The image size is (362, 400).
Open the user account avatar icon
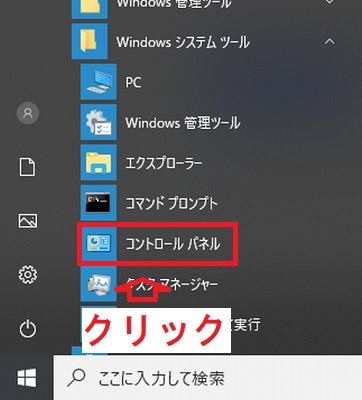(28, 113)
